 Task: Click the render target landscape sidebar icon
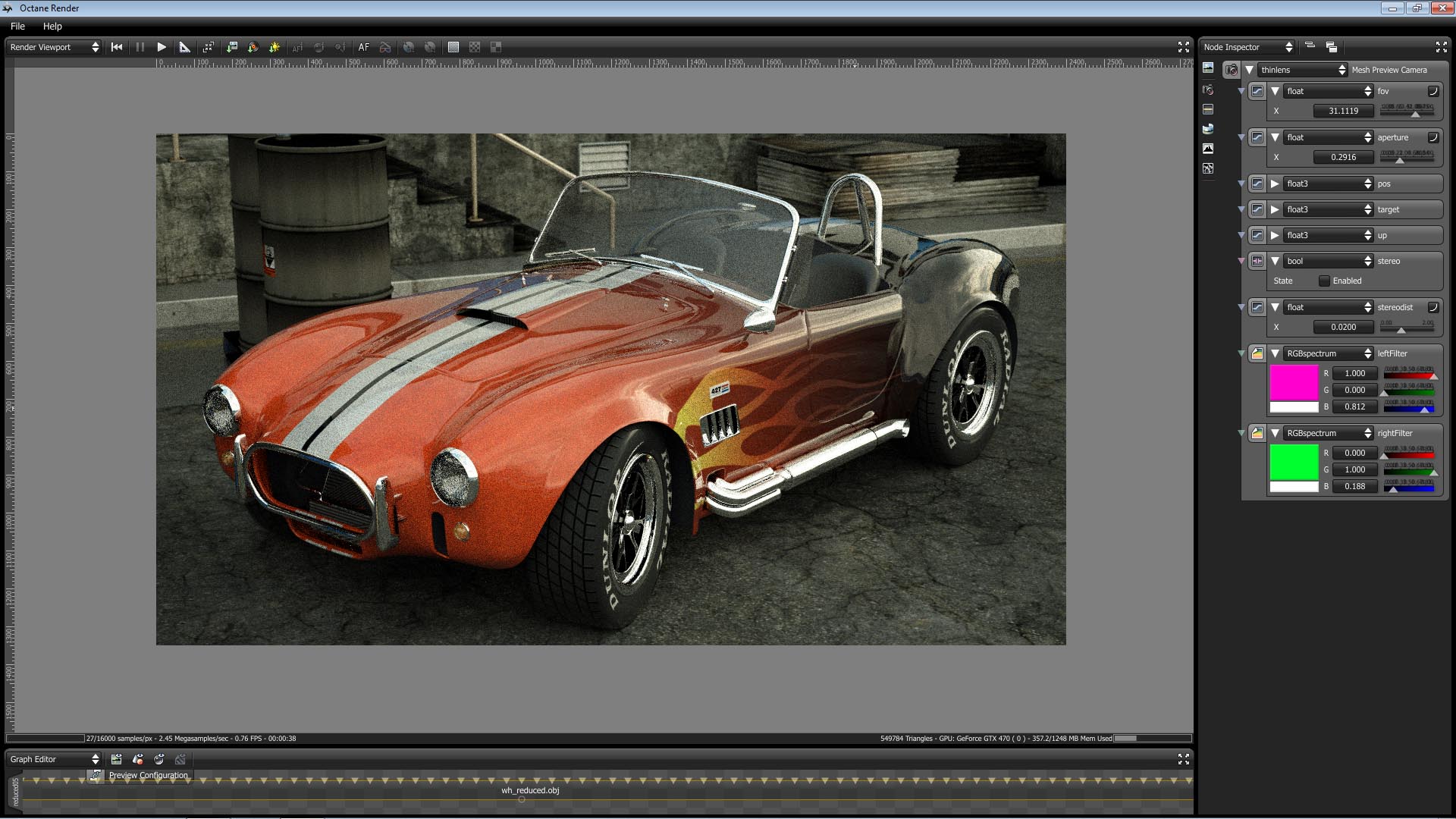click(x=1208, y=68)
